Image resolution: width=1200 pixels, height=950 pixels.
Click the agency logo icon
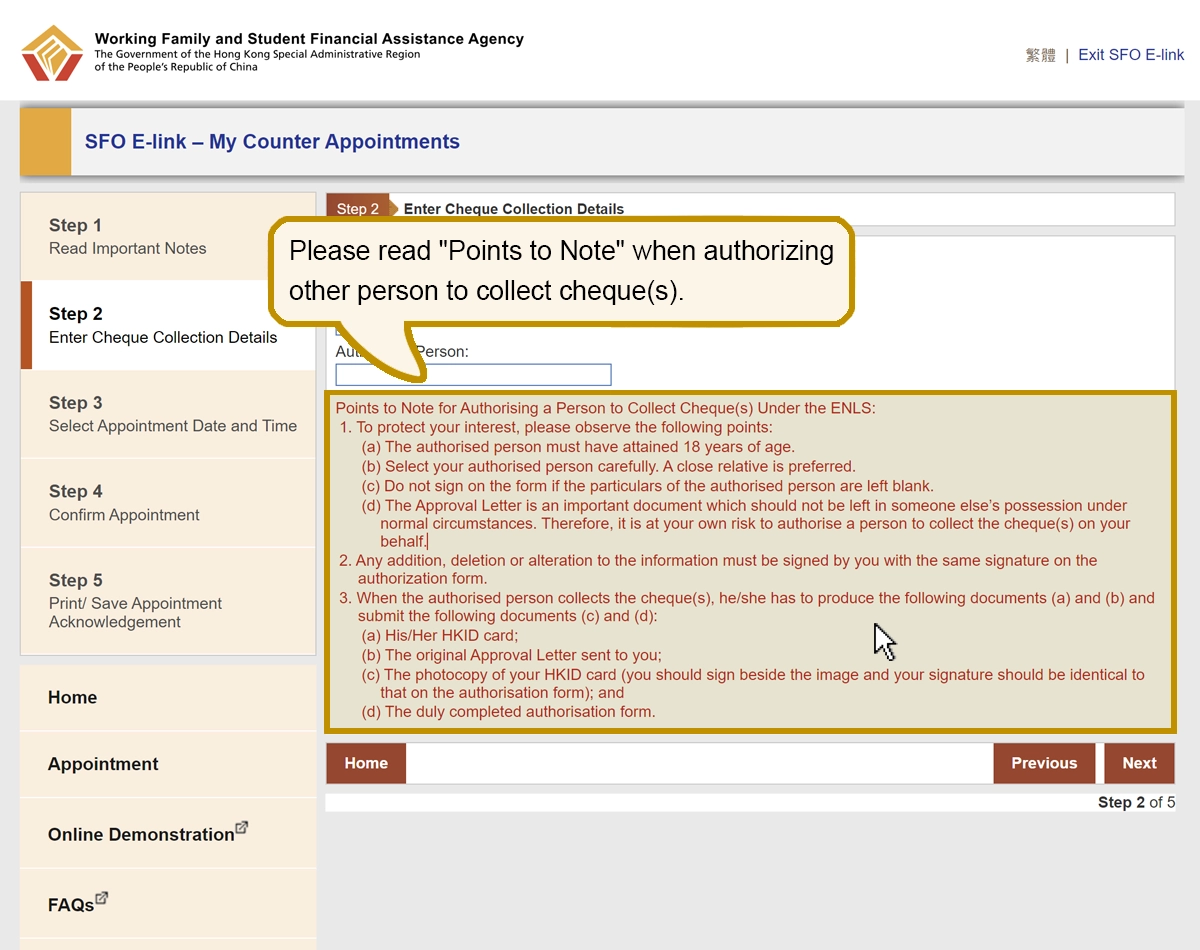point(53,53)
